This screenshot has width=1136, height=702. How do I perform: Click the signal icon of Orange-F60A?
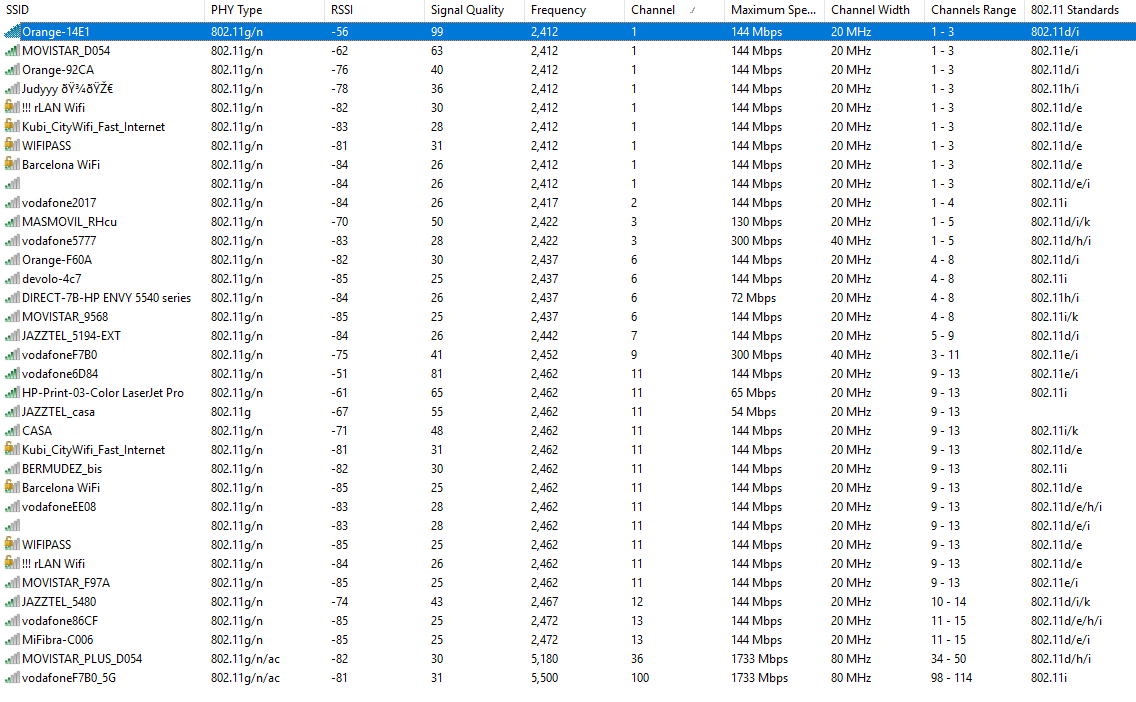pos(12,259)
